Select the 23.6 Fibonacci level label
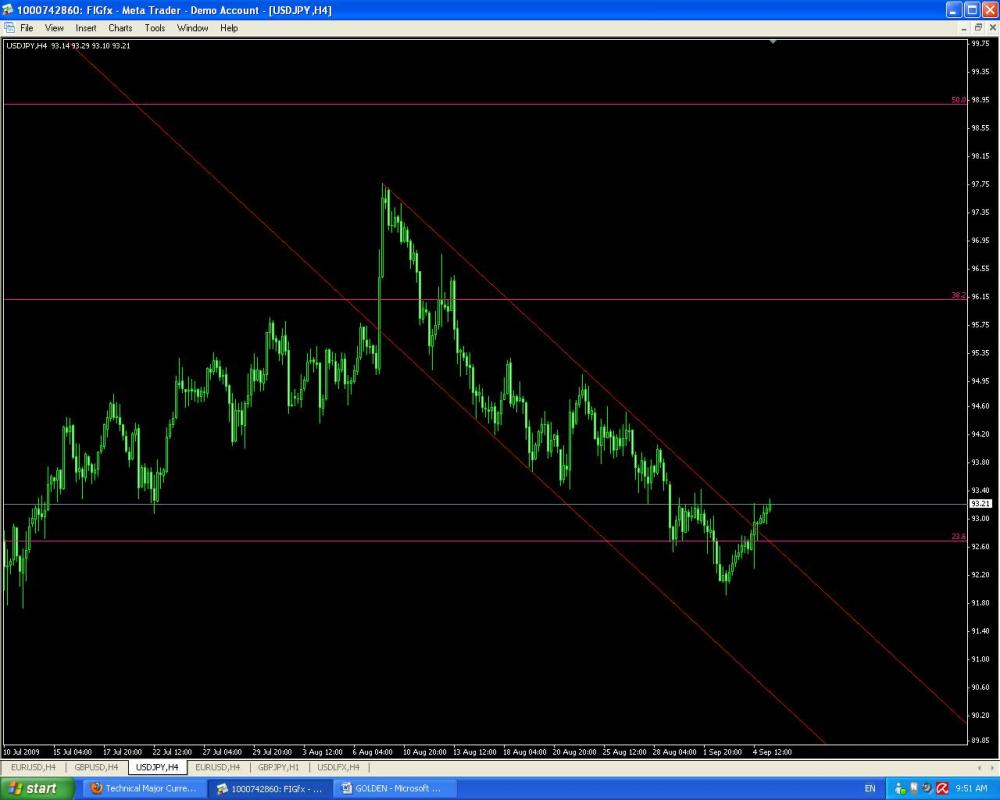Image resolution: width=1000 pixels, height=800 pixels. click(x=958, y=537)
